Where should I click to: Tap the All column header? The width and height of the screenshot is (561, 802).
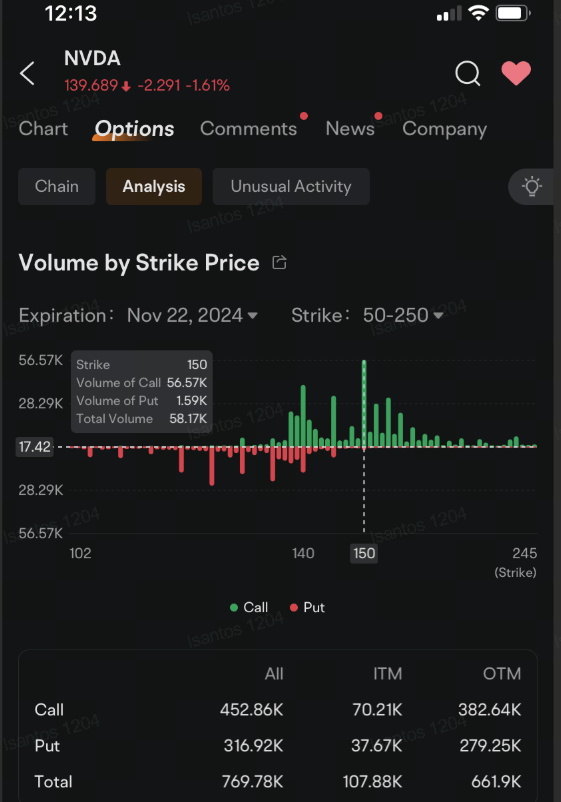pos(274,674)
